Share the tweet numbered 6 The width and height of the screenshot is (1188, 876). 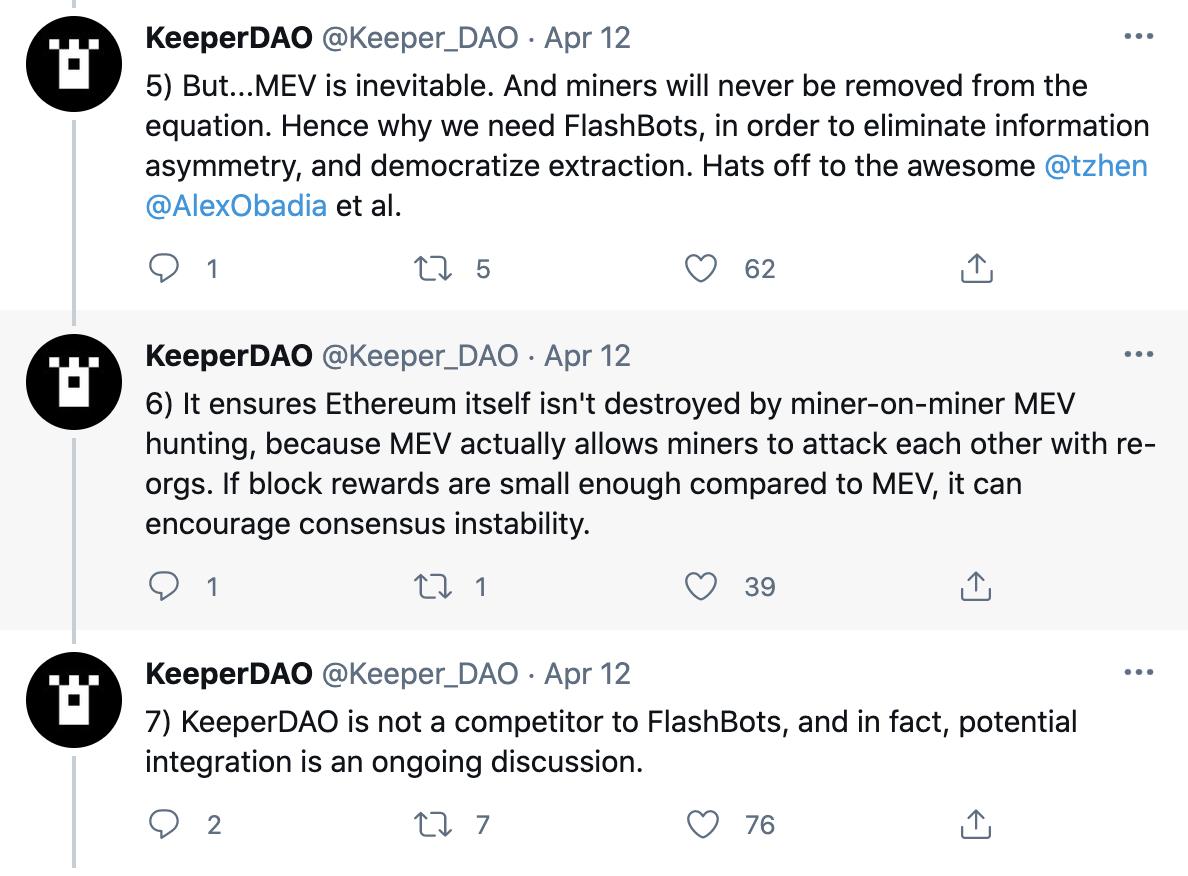click(x=976, y=586)
